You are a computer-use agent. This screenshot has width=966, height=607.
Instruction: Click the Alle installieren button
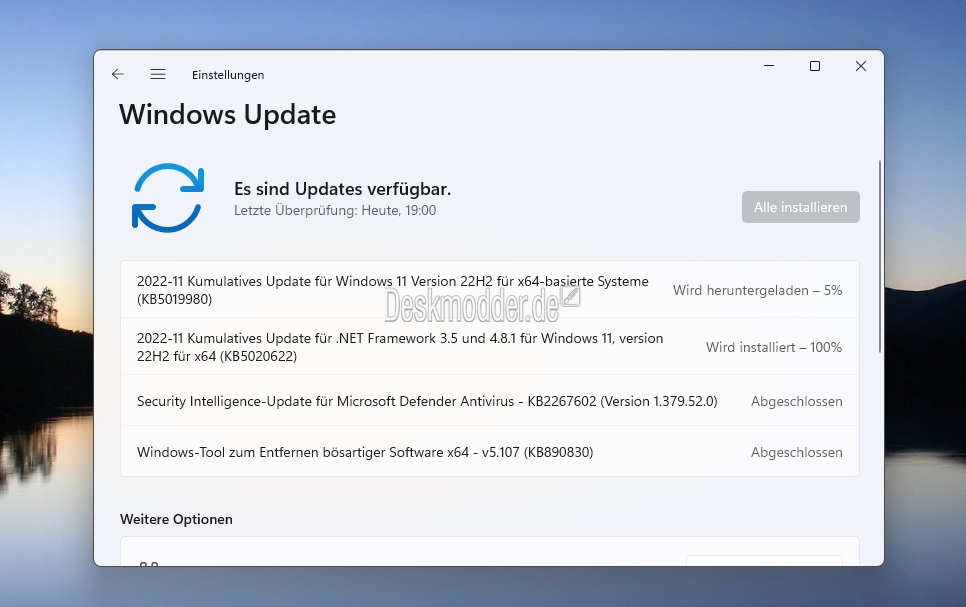(x=800, y=207)
